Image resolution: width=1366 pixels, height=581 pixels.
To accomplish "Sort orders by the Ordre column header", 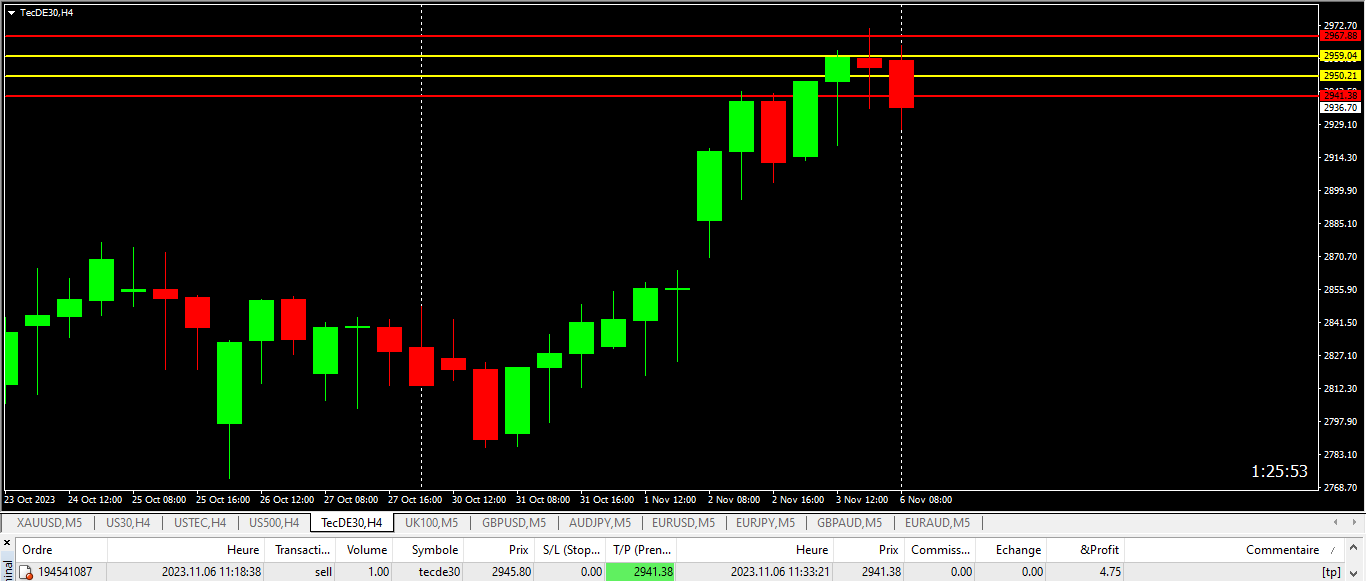I will pos(61,549).
